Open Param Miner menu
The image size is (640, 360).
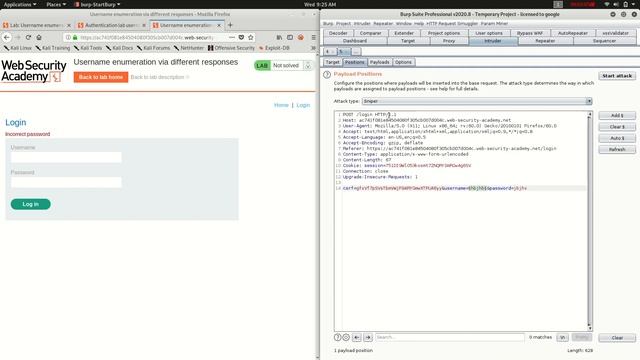tap(494, 24)
